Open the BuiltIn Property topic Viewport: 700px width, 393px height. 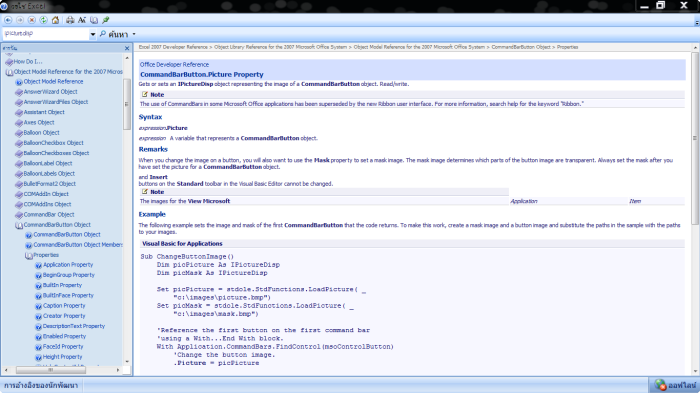click(62, 286)
